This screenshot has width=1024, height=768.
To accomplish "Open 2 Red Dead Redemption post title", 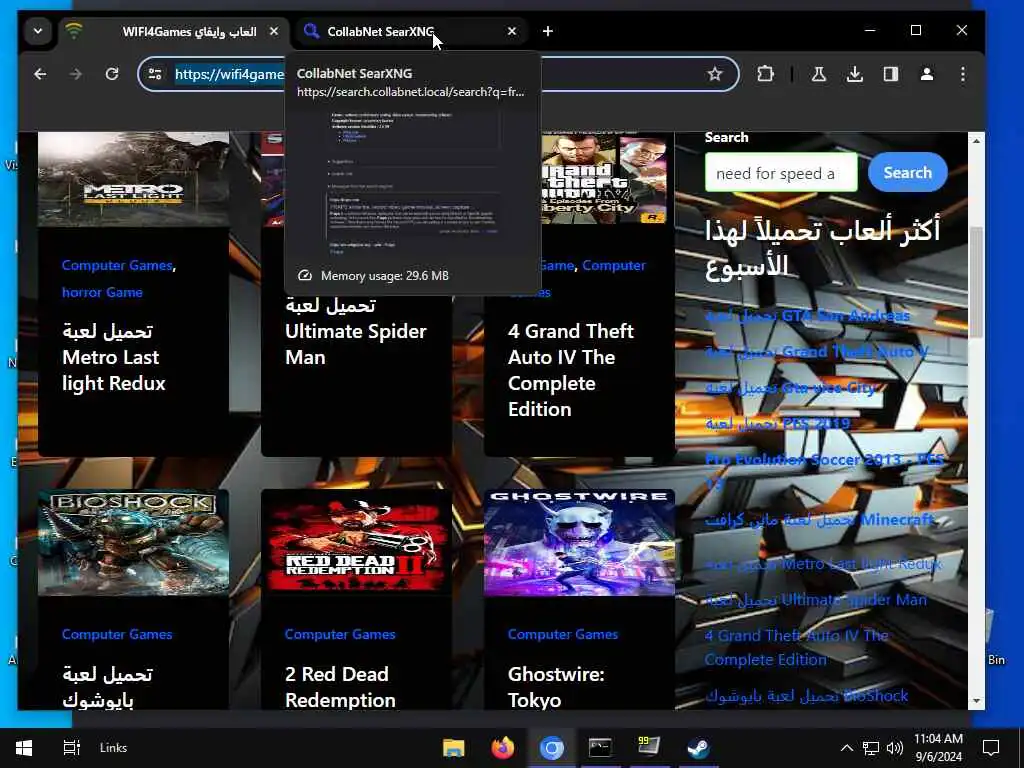I will [x=340, y=687].
